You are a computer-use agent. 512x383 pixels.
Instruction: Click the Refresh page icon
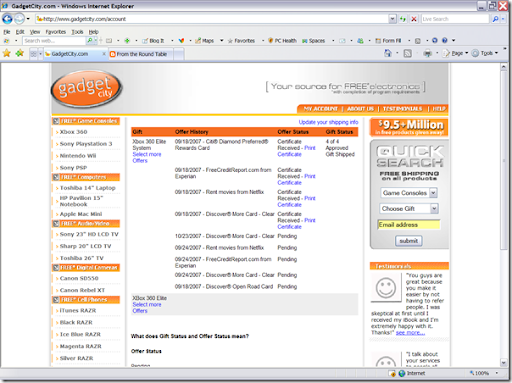click(x=403, y=19)
